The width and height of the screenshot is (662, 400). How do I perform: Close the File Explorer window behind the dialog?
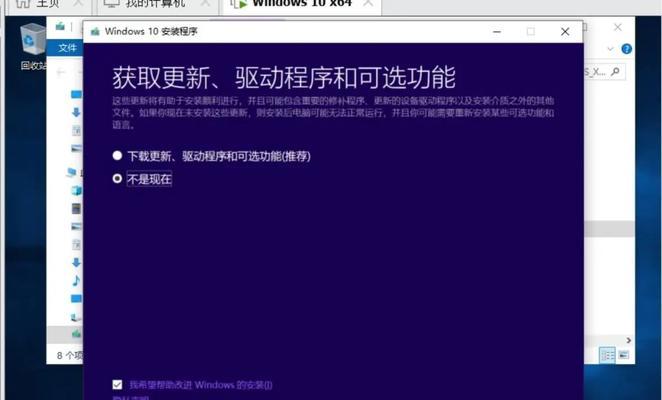pyautogui.click(x=618, y=27)
